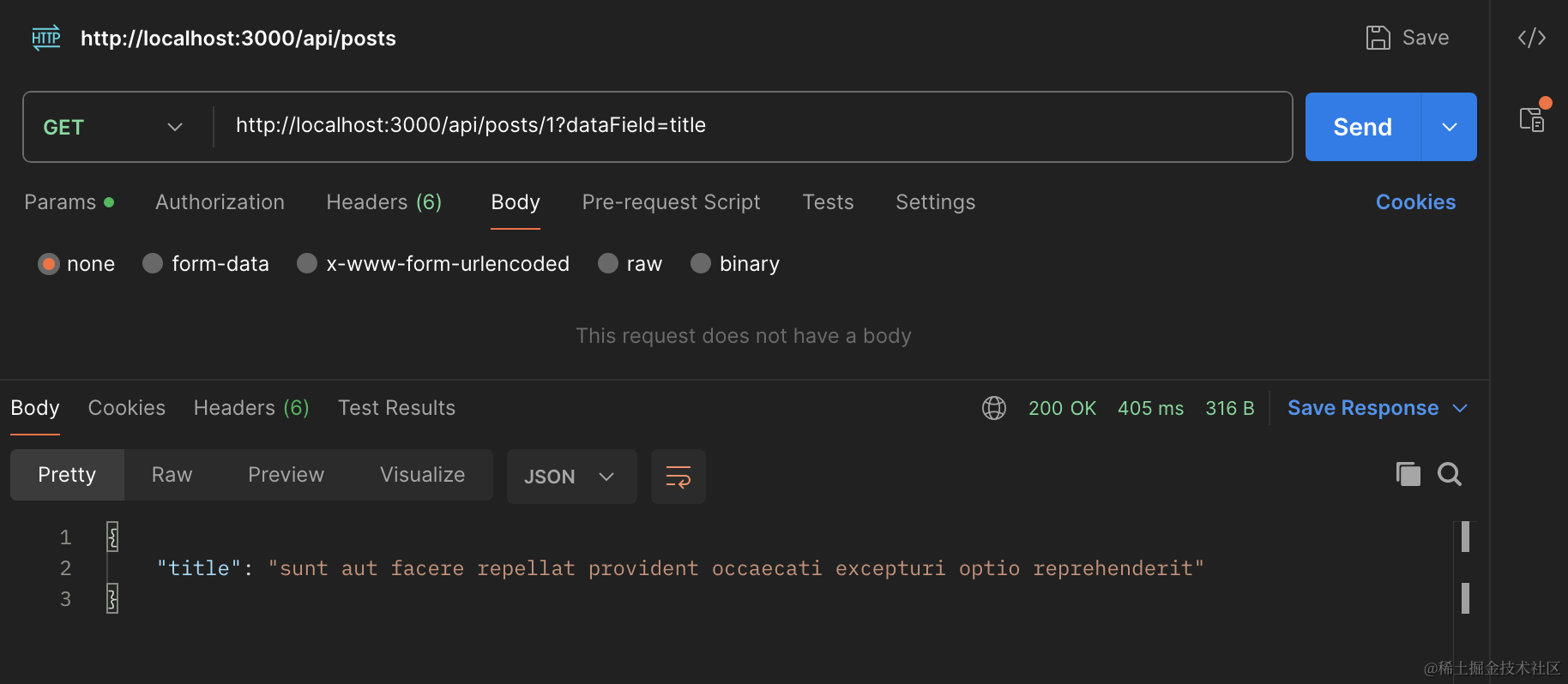Open the JSON format dropdown
1568x684 pixels.
point(571,477)
